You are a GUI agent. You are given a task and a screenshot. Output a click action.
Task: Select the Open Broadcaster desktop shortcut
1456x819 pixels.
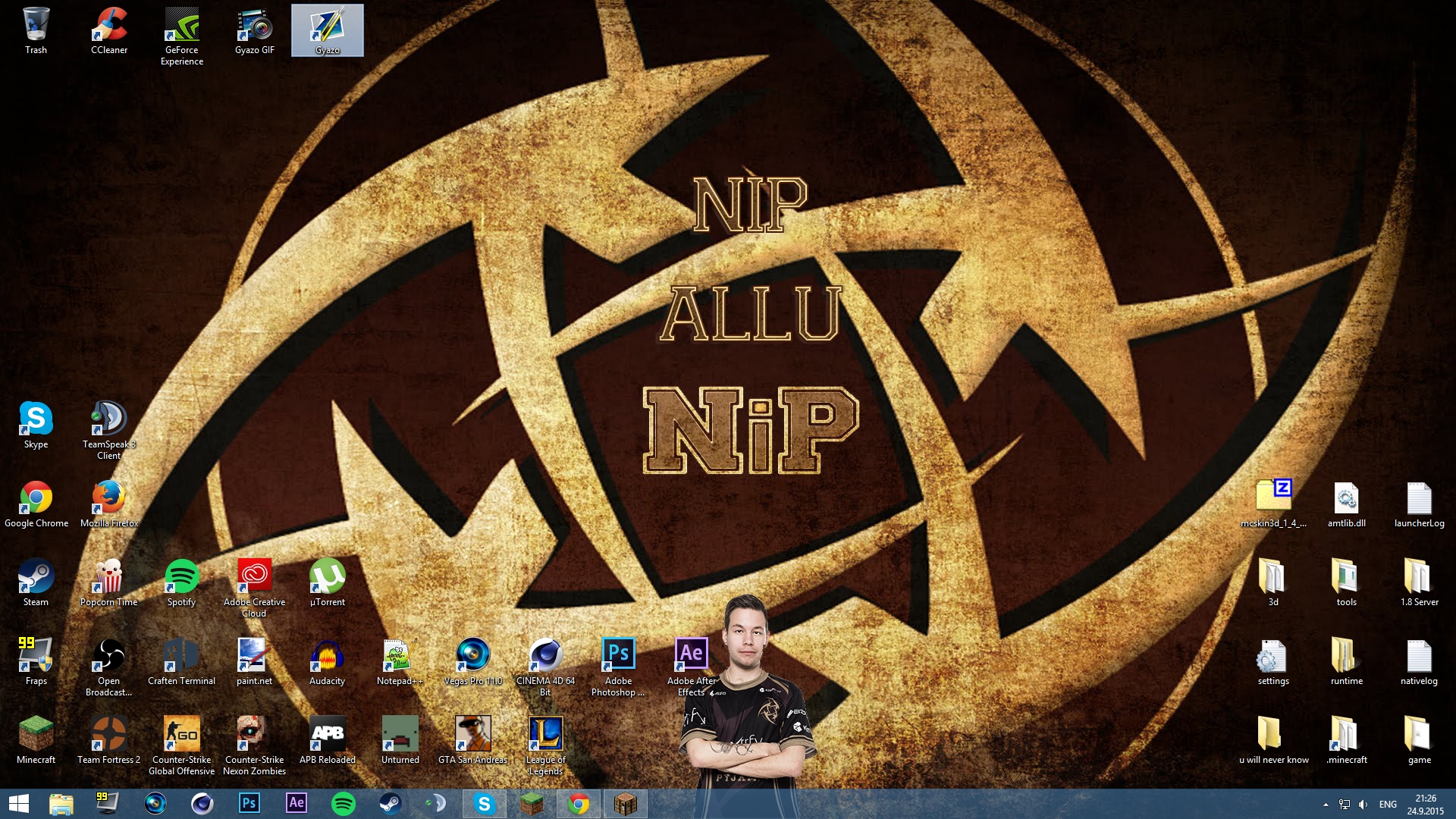[x=109, y=667]
